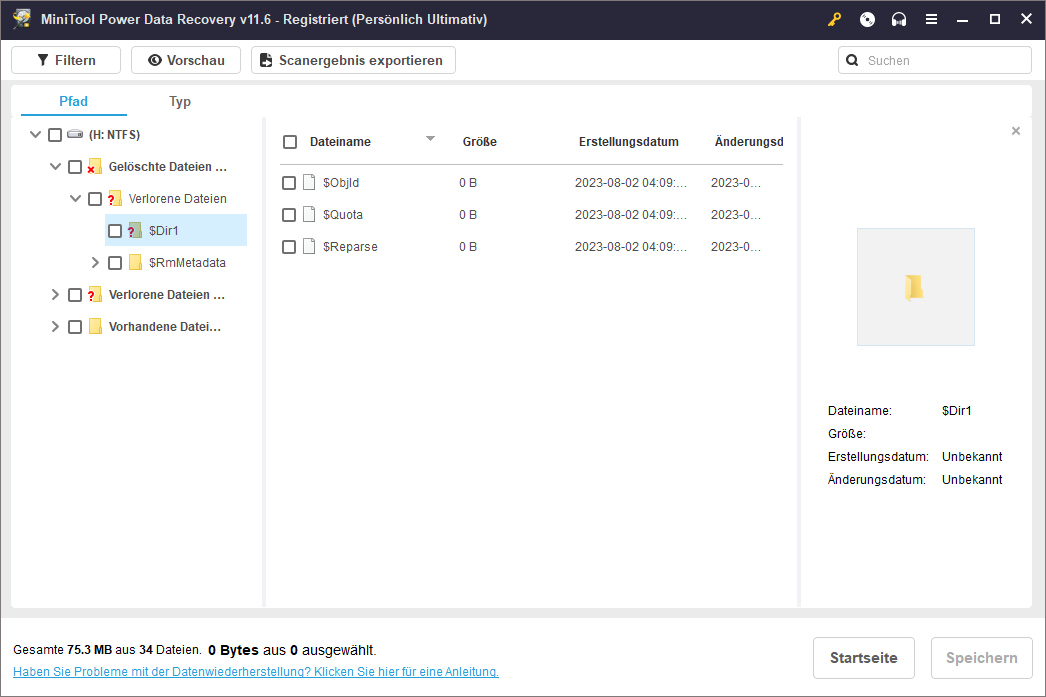The height and width of the screenshot is (697, 1046).
Task: Click the H: NTFS drive icon
Action: pyautogui.click(x=75, y=135)
